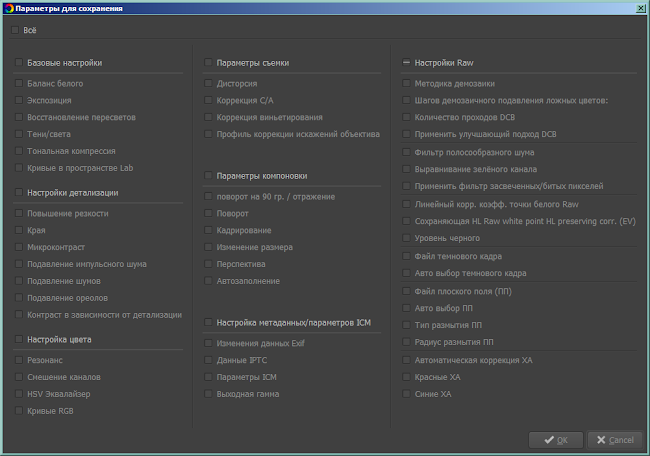Viewport: 650px width, 456px height.
Task: Tick "Файл темнового кадра"
Action: (406, 256)
